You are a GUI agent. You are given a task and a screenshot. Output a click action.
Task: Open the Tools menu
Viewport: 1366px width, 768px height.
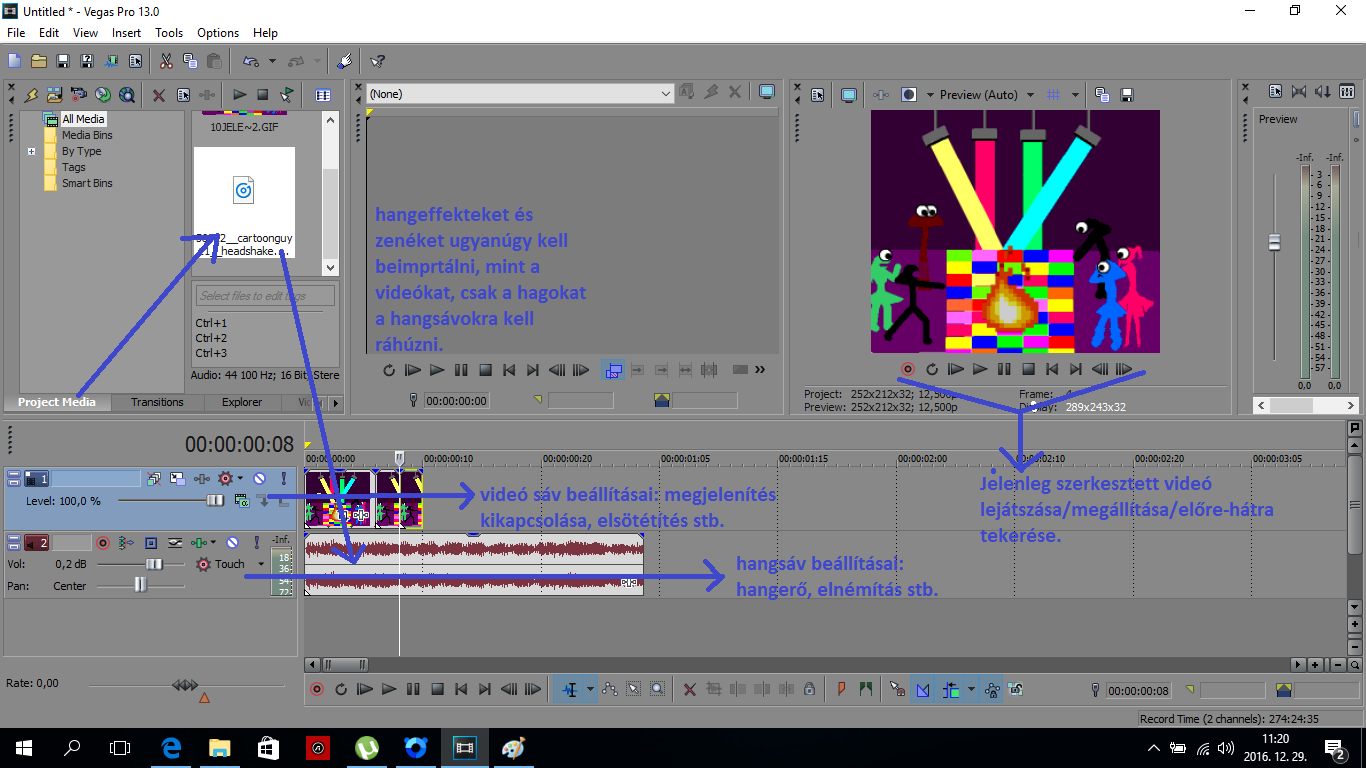click(169, 33)
